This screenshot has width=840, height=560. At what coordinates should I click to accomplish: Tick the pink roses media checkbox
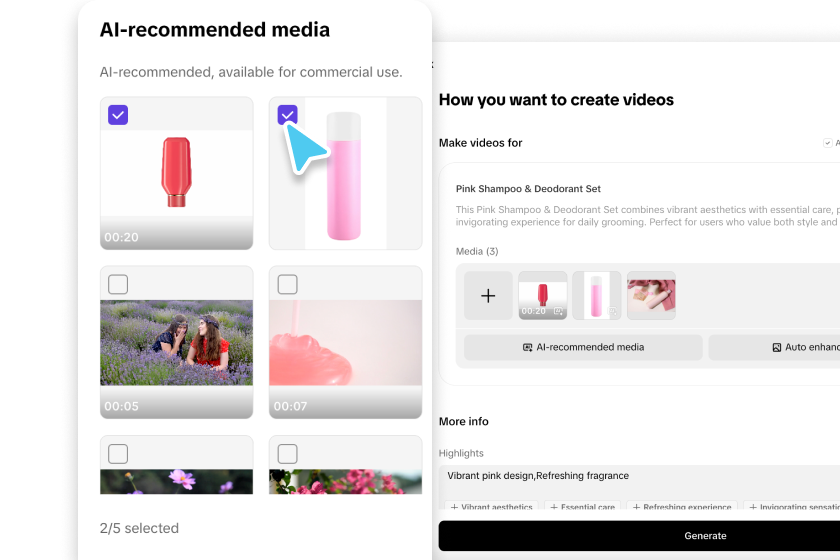(x=287, y=453)
